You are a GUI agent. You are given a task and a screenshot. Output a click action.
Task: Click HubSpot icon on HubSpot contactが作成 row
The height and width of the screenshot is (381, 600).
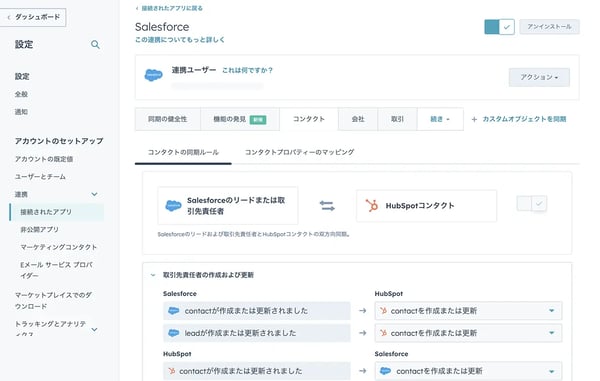pyautogui.click(x=172, y=371)
